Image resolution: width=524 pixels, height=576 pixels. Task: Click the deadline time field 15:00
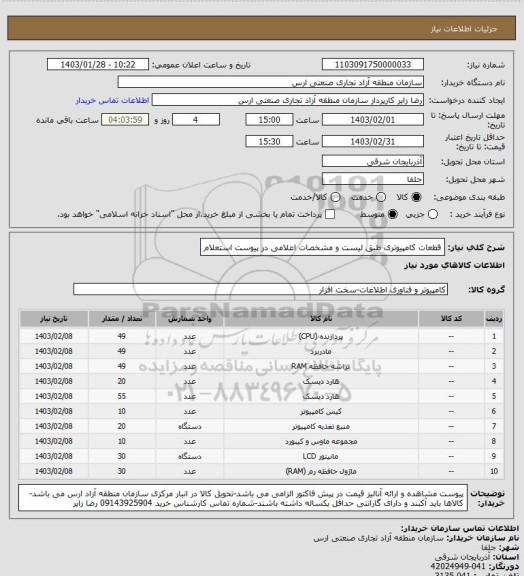click(x=269, y=120)
